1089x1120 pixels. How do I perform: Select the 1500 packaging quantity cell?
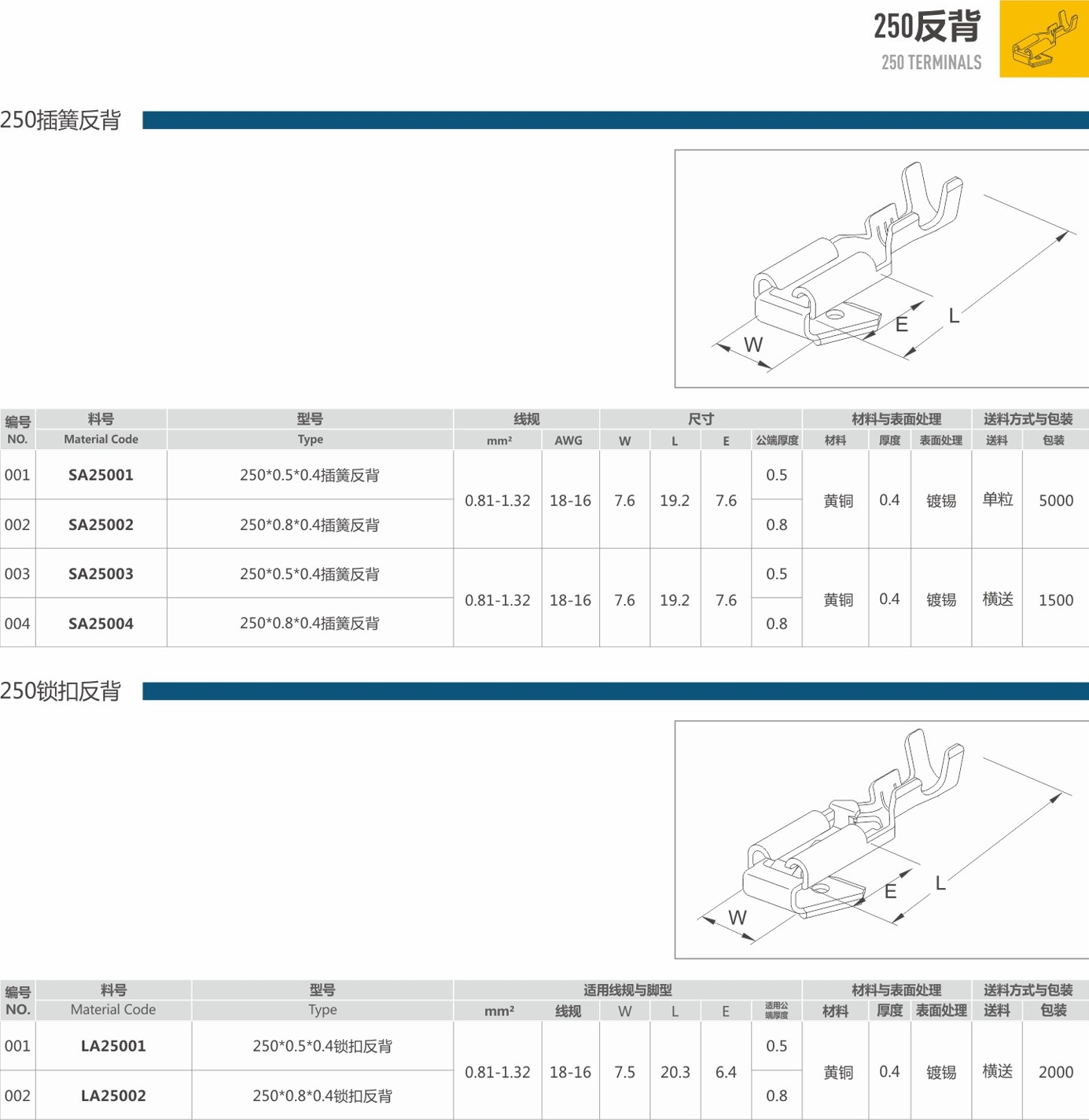click(1055, 600)
